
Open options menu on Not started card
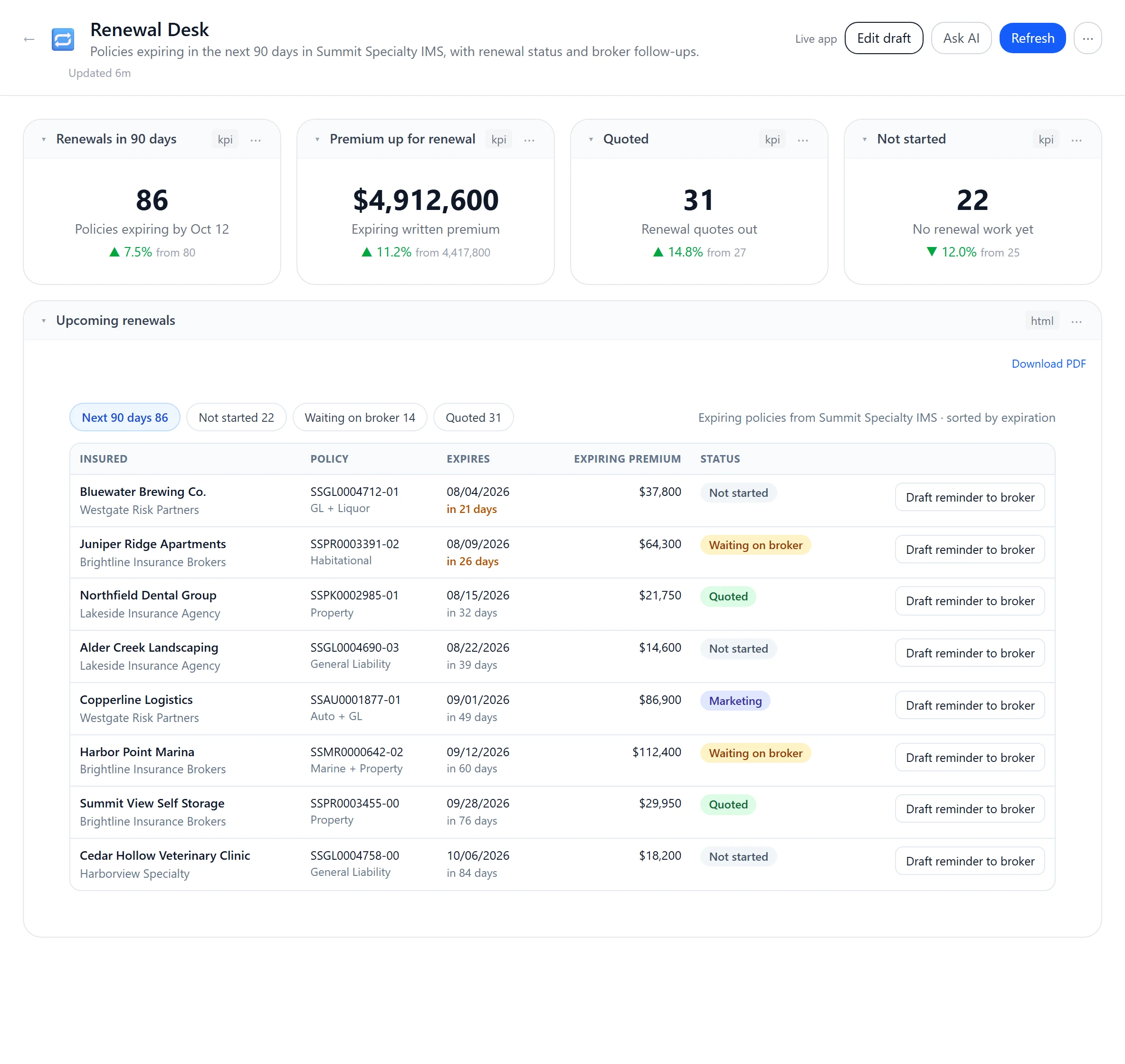coord(1076,140)
